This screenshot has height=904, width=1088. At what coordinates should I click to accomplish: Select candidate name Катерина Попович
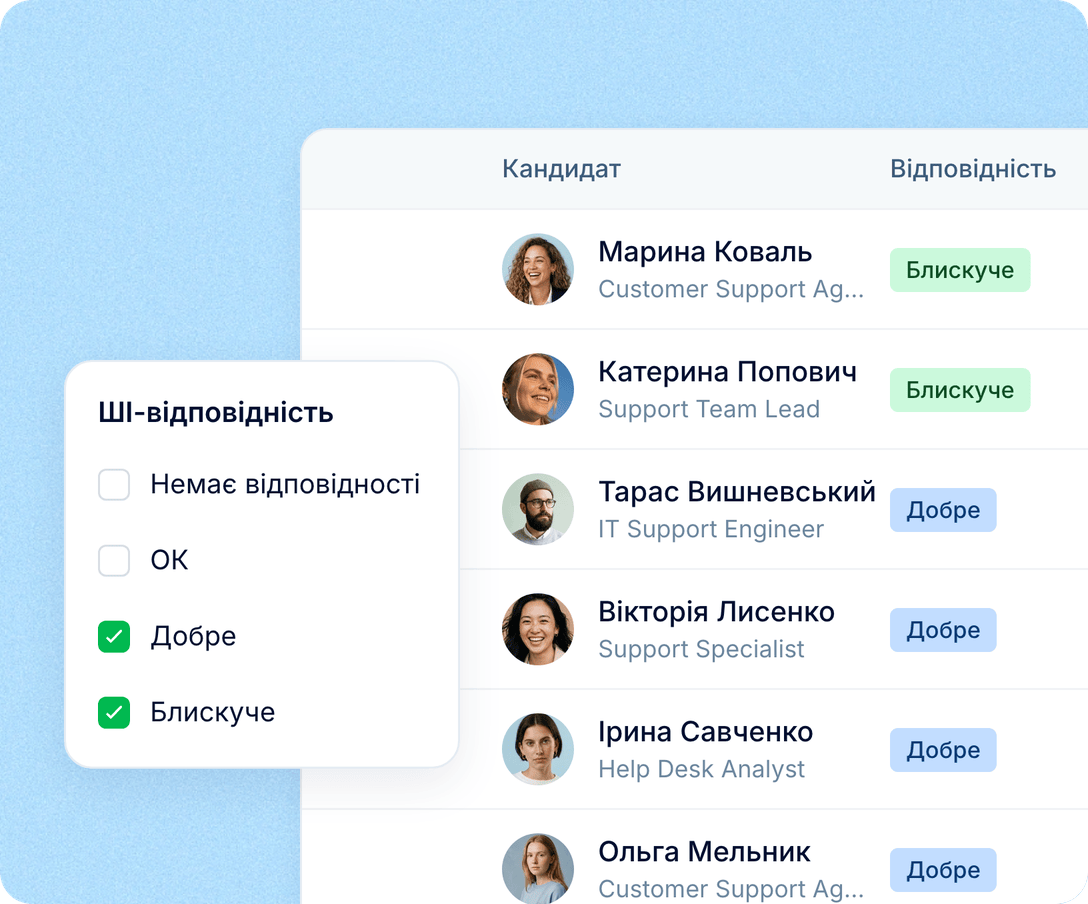pyautogui.click(x=727, y=372)
